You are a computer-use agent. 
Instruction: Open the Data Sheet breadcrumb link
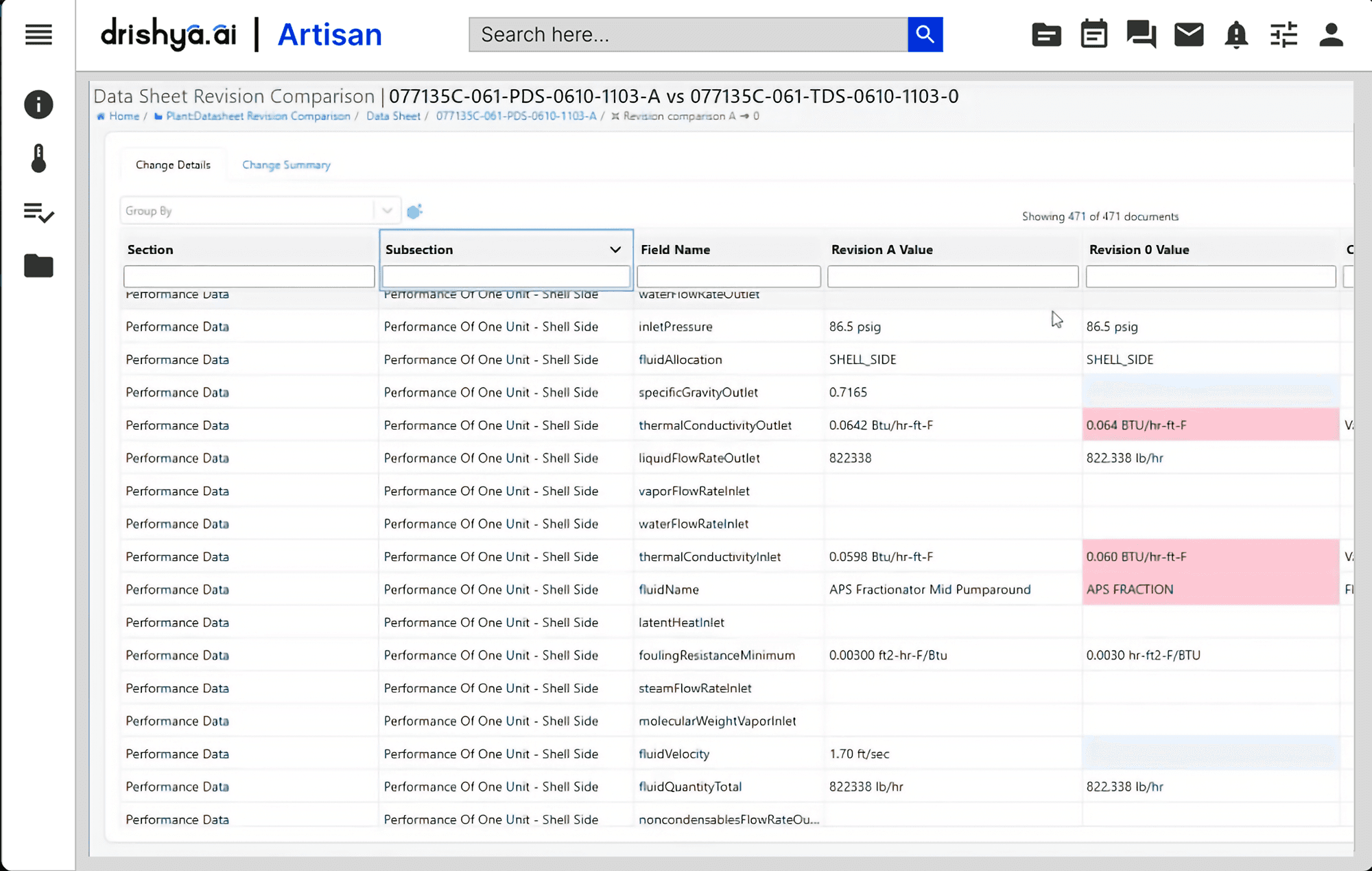[x=393, y=116]
